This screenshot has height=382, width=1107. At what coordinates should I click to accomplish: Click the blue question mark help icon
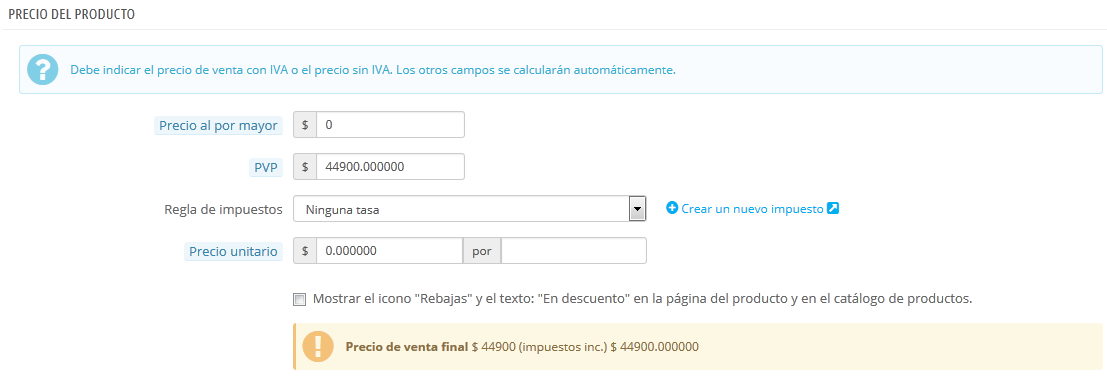pos(43,70)
